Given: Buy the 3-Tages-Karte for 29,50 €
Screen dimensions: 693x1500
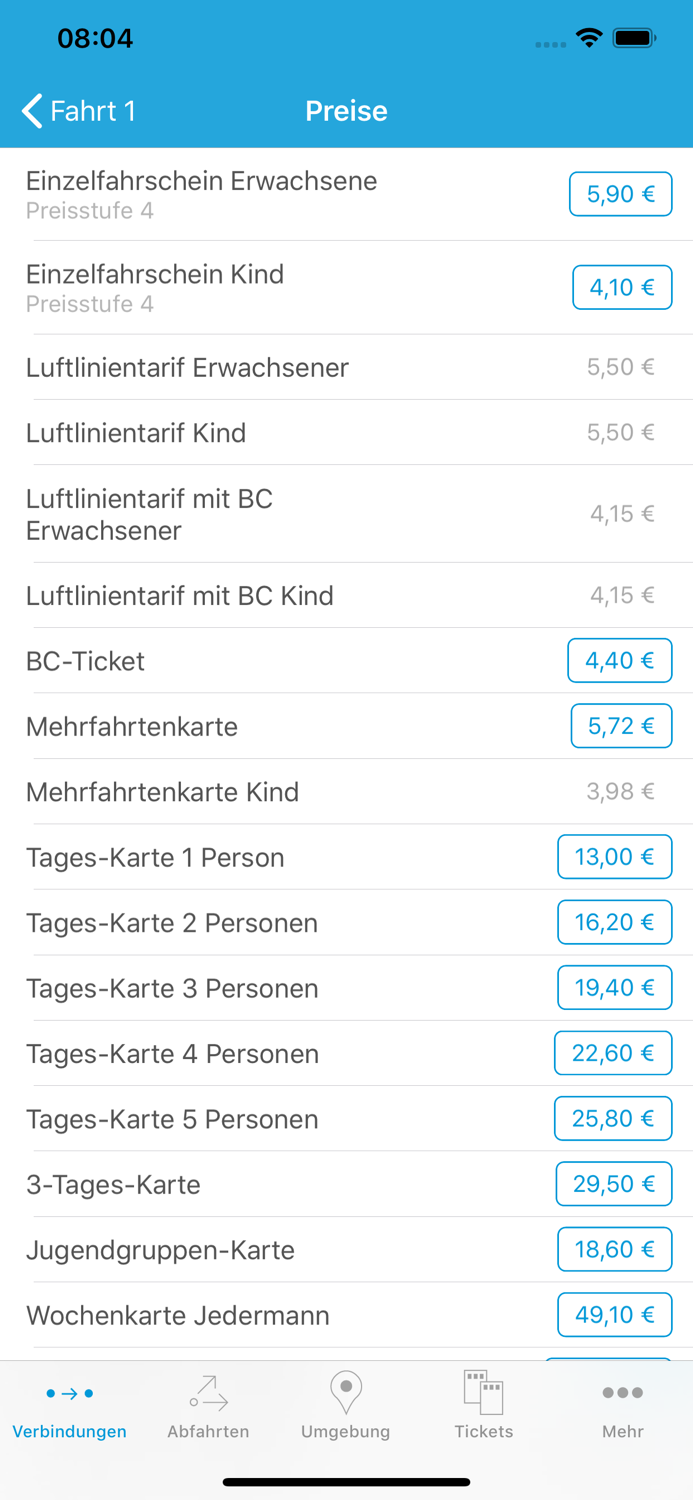Looking at the screenshot, I should click(613, 1184).
